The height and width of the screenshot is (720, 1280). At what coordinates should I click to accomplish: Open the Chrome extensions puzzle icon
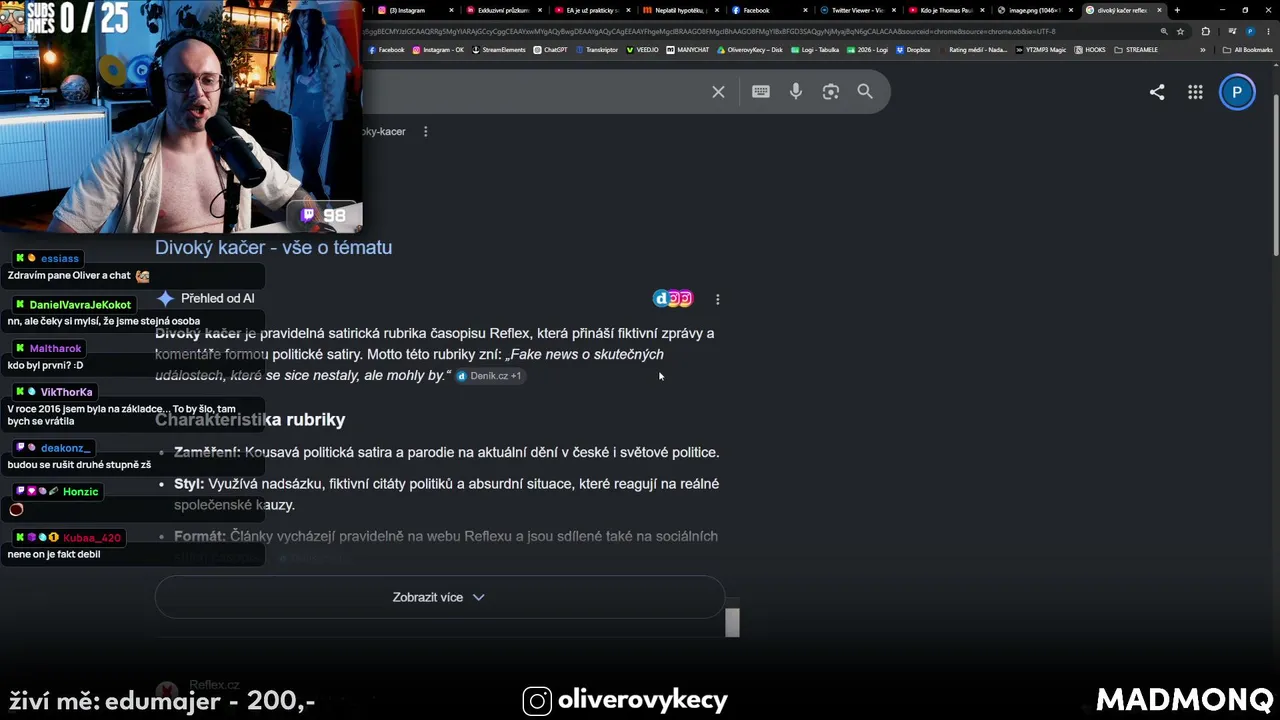[1205, 31]
